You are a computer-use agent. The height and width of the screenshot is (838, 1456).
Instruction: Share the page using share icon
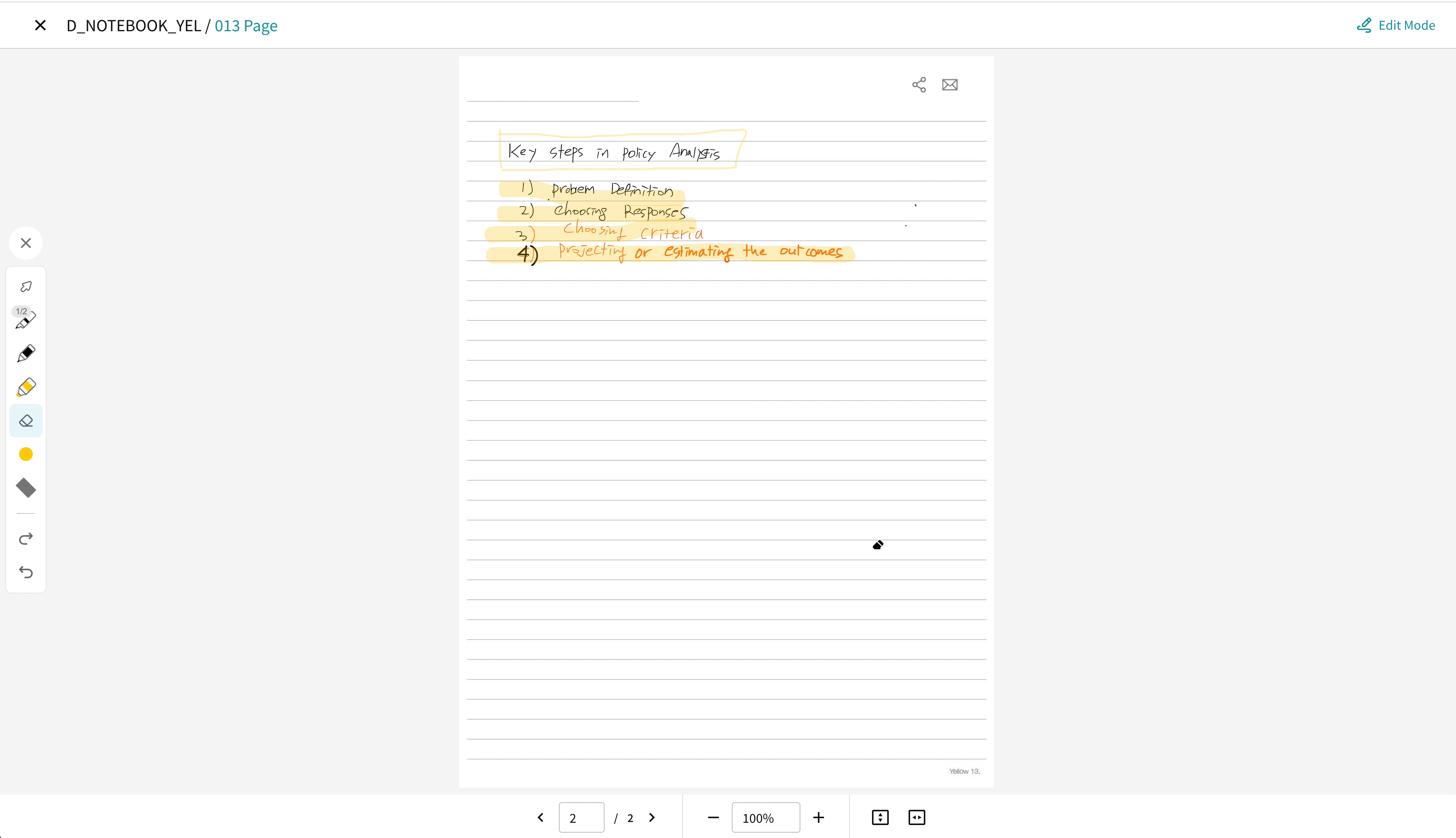click(x=919, y=85)
